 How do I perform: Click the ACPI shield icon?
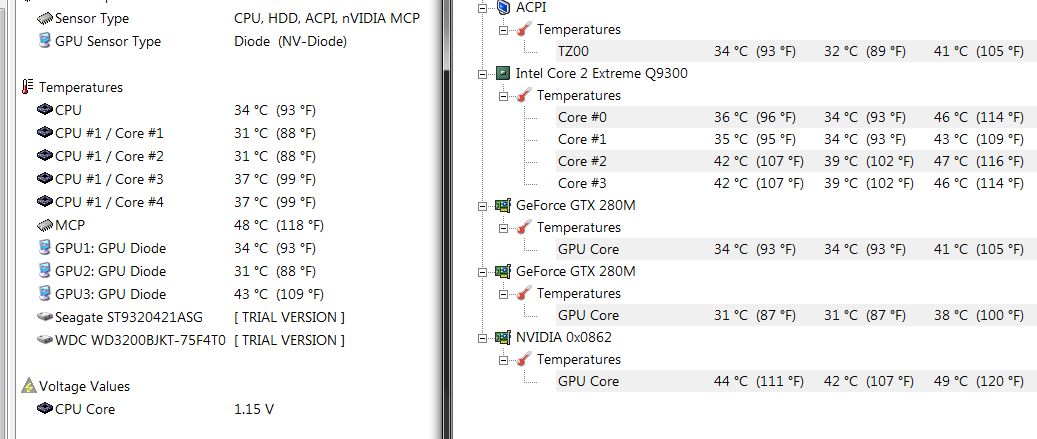(503, 7)
